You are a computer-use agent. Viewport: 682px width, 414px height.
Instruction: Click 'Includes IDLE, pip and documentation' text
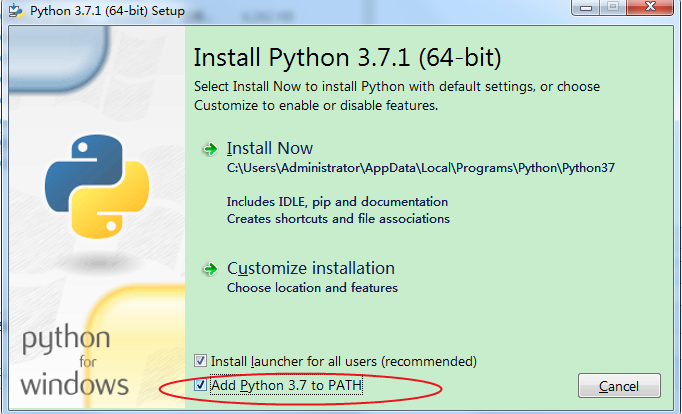click(x=337, y=202)
